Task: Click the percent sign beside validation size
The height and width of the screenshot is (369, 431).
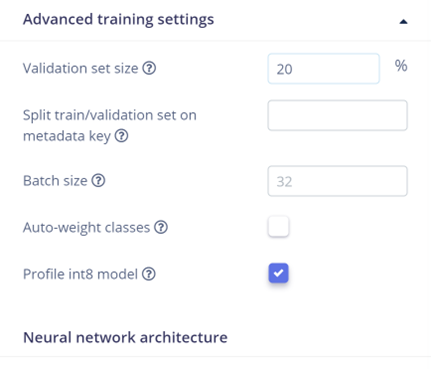Action: 401,66
